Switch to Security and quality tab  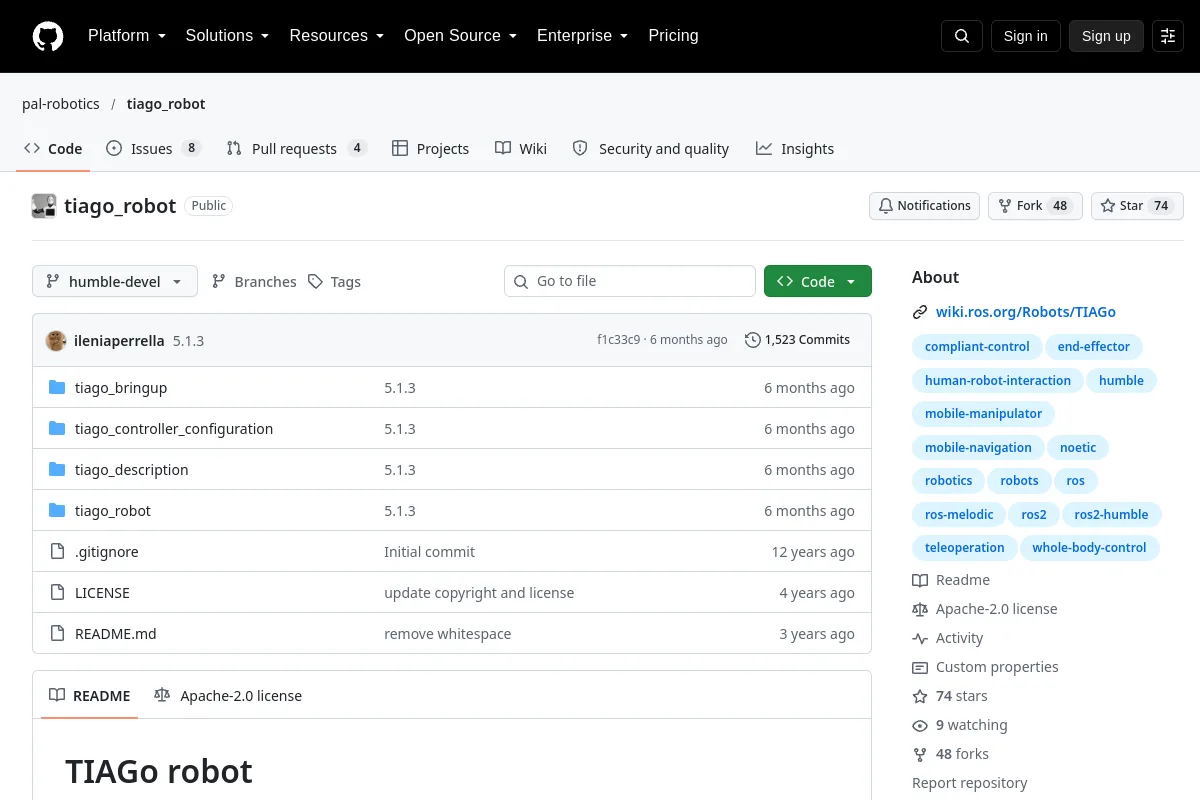(x=651, y=148)
